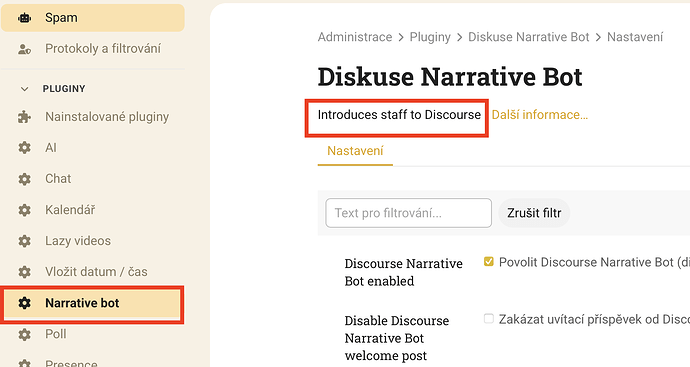Enable Zakázat uvítací příspěvek checkbox
The image size is (690, 367).
pos(488,319)
